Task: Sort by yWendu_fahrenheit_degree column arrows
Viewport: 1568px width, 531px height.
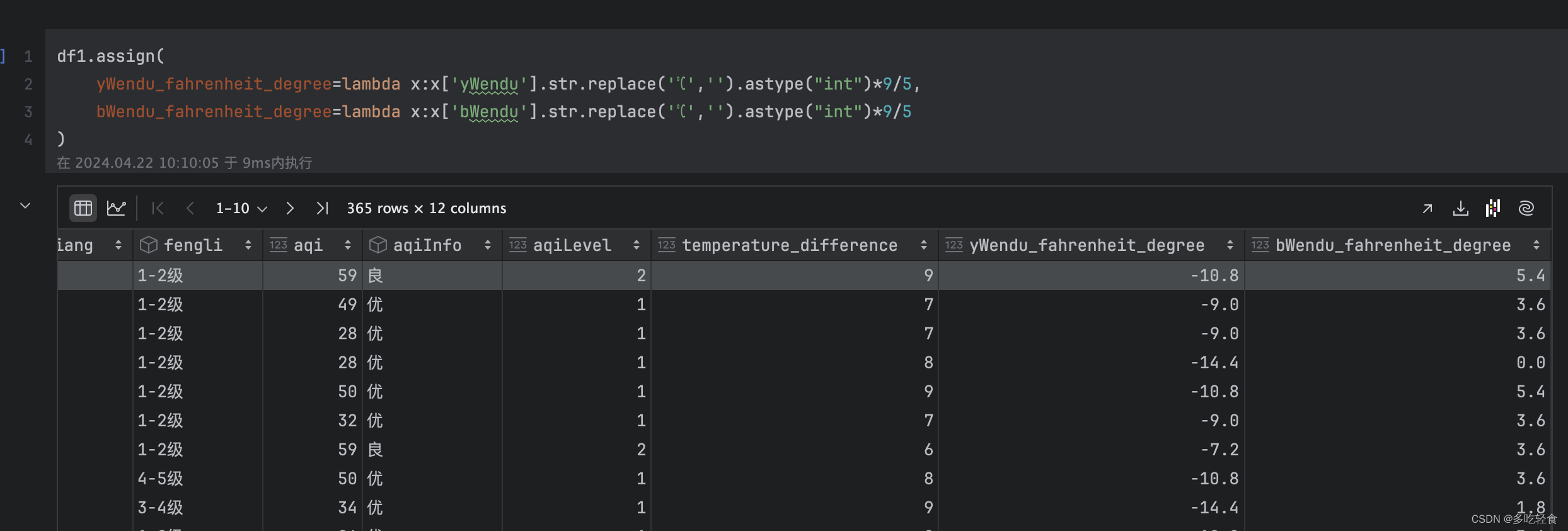Action: pos(1230,245)
